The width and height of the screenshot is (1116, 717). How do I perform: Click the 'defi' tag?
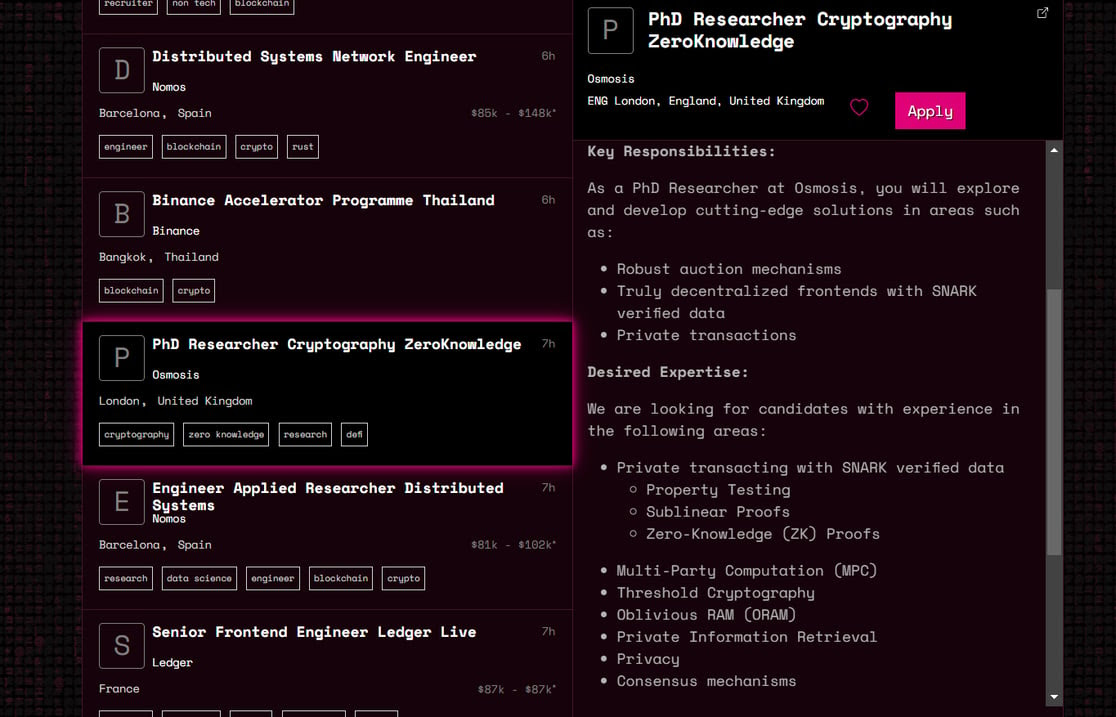coord(354,434)
